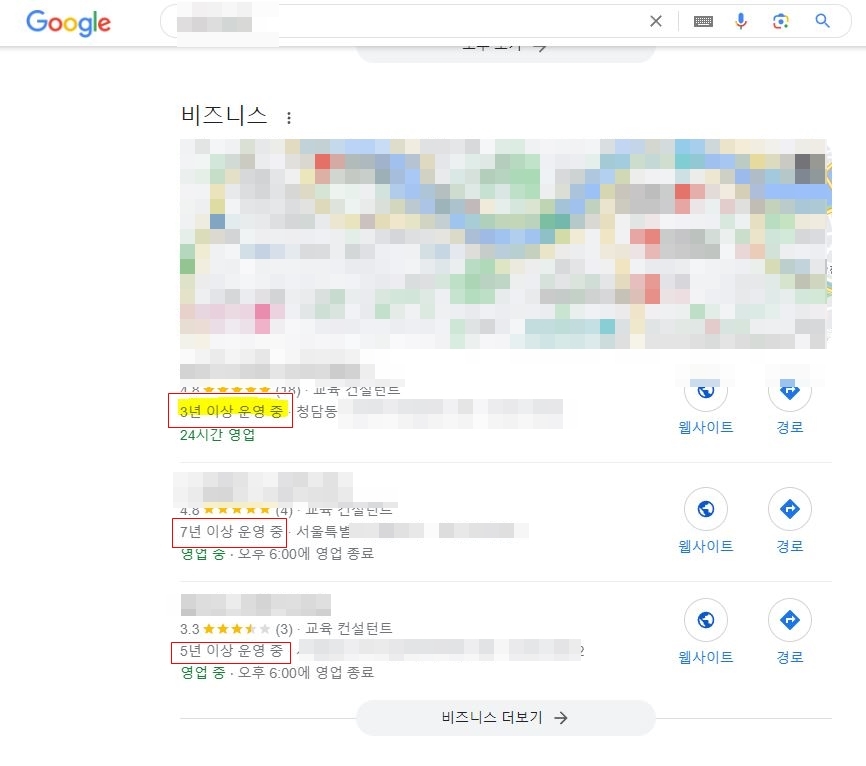
Task: Open 웹사이트 globe icon for third business
Action: pyautogui.click(x=706, y=620)
